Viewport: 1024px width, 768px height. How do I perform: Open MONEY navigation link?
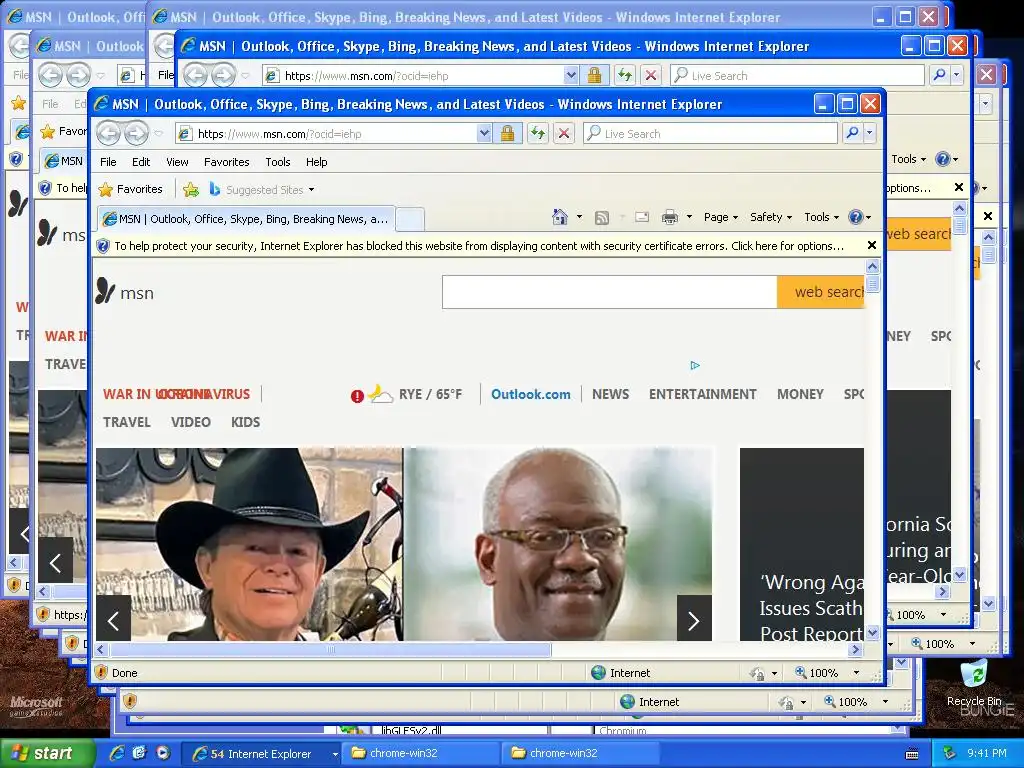click(x=800, y=394)
